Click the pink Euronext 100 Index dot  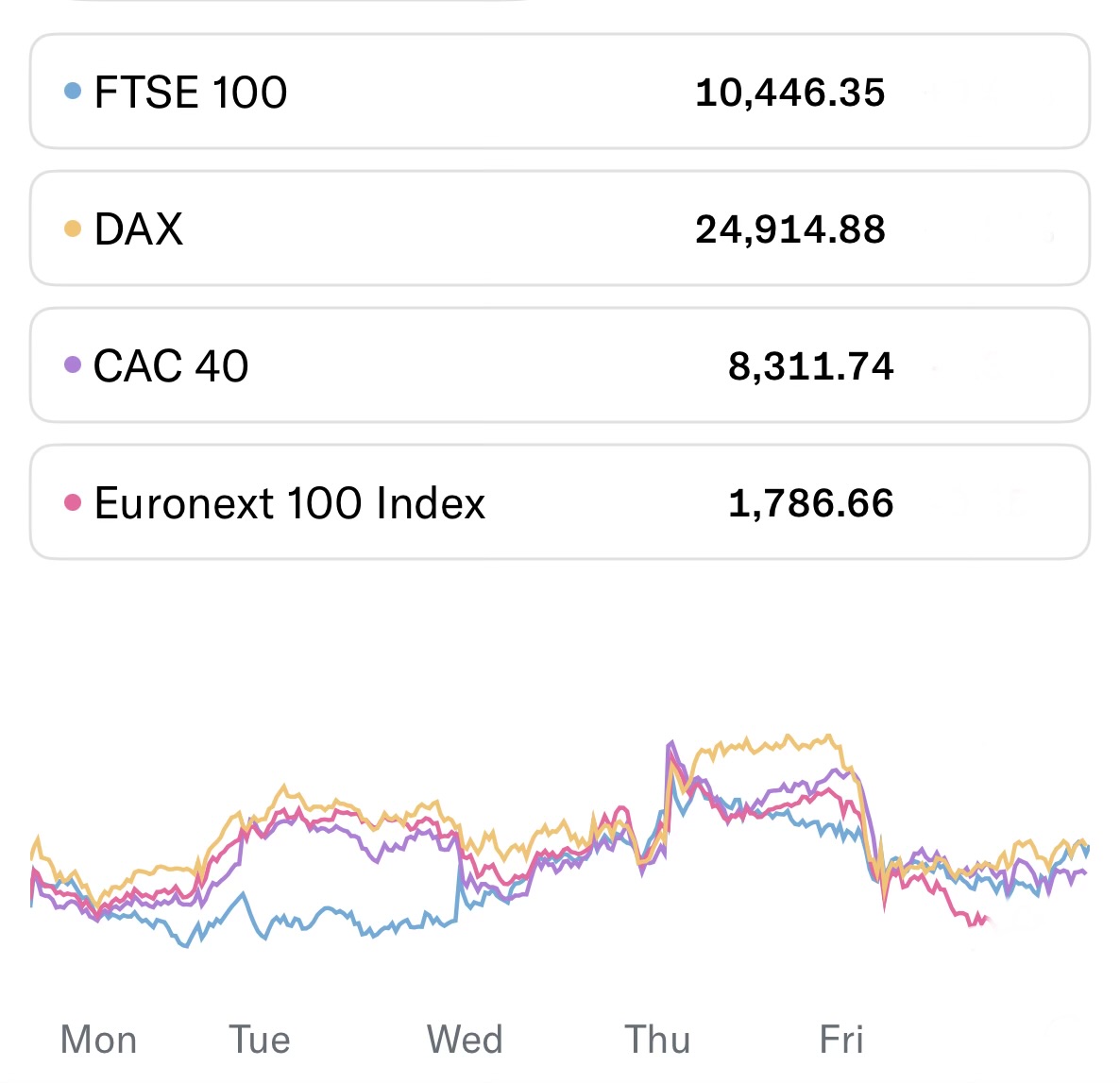[x=73, y=502]
